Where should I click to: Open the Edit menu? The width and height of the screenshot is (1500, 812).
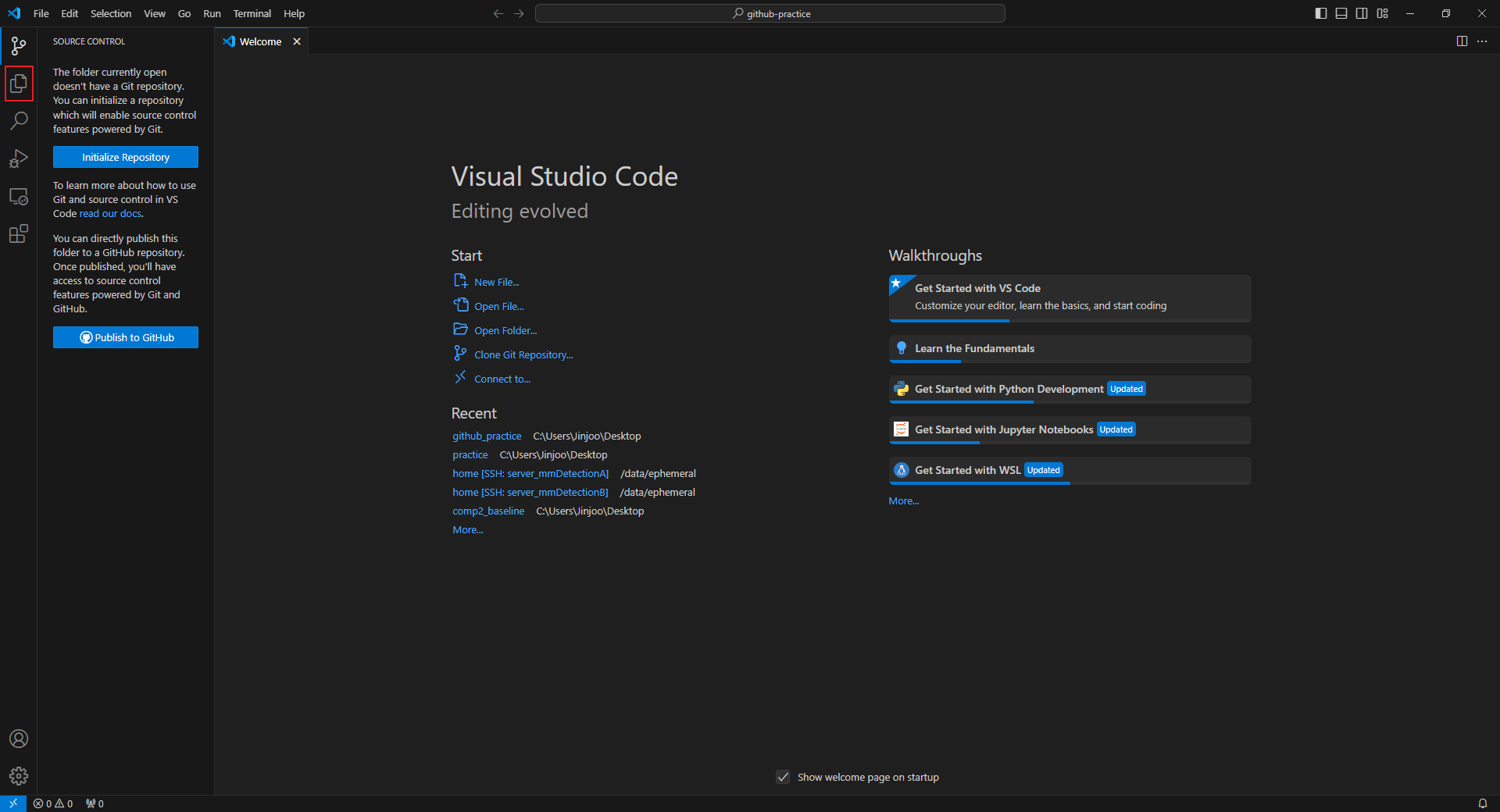(x=70, y=13)
